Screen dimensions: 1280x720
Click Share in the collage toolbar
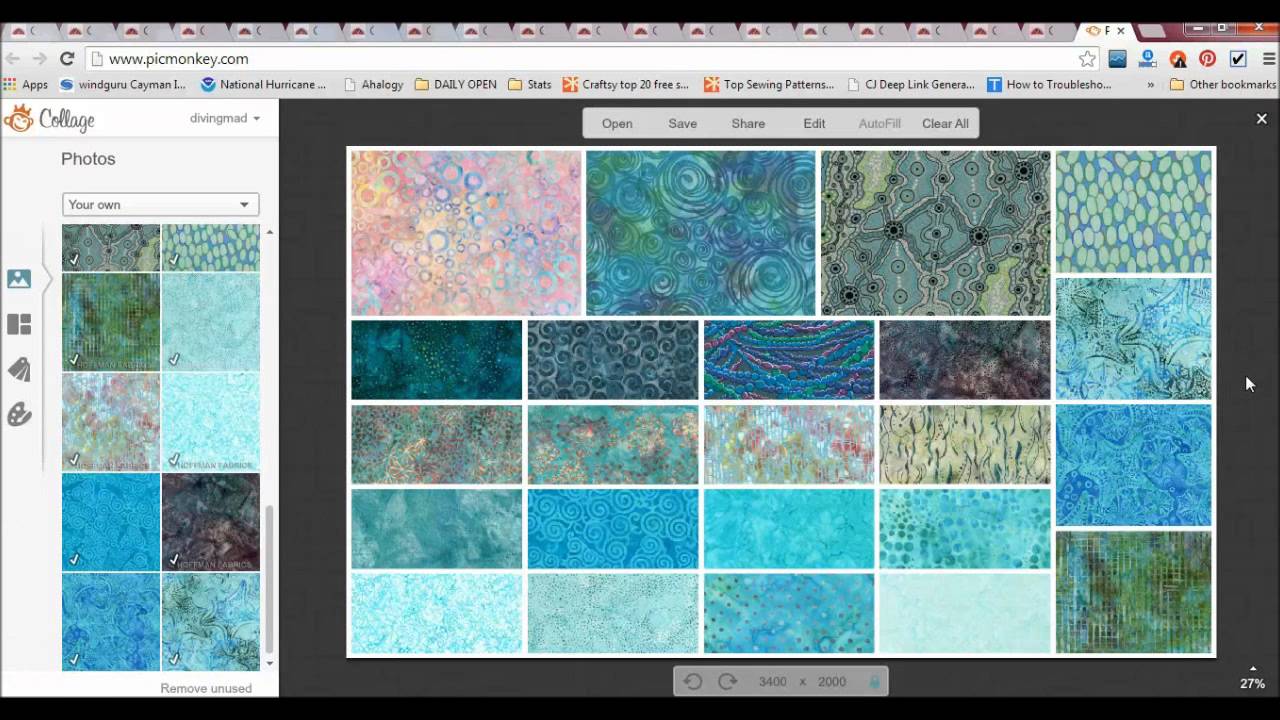click(x=748, y=123)
